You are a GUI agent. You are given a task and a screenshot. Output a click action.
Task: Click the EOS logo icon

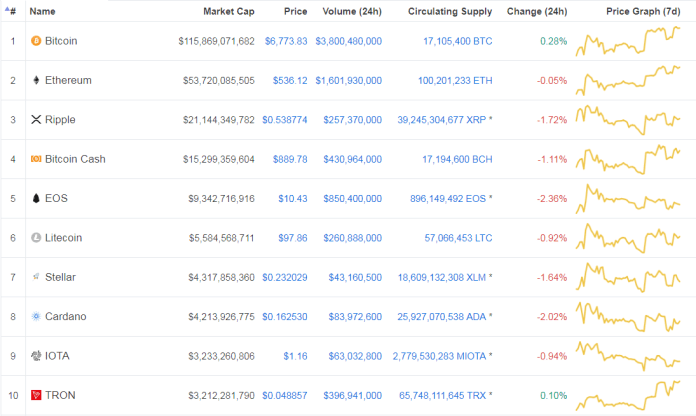click(36, 198)
